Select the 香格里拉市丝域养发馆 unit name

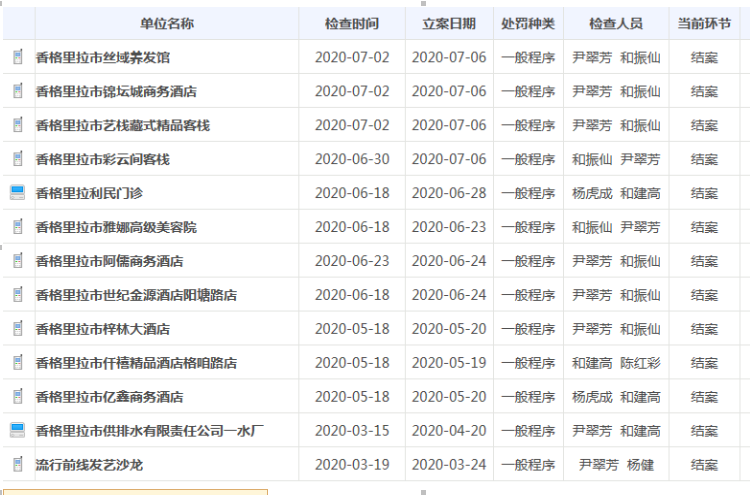pos(103,57)
